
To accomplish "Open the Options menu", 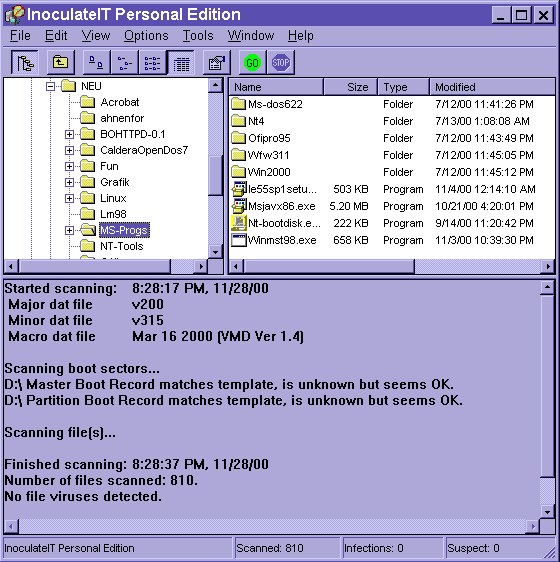I will [146, 35].
